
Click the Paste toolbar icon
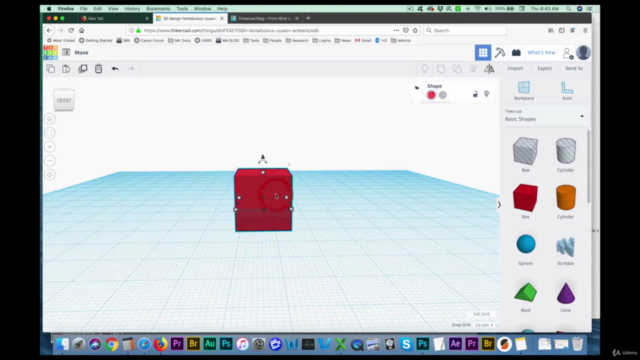pos(66,69)
